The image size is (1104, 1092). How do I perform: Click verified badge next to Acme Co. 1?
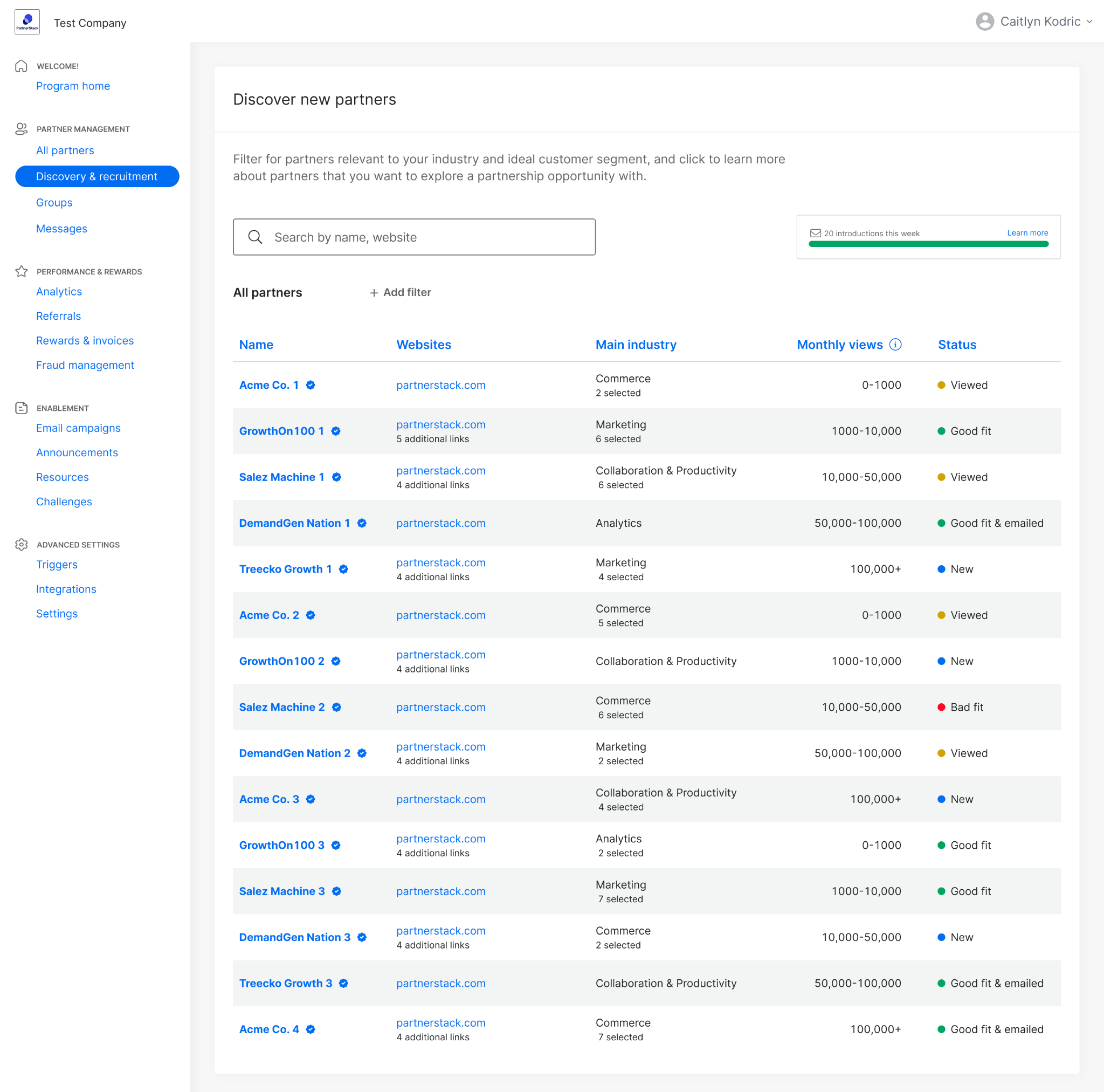[x=310, y=385]
